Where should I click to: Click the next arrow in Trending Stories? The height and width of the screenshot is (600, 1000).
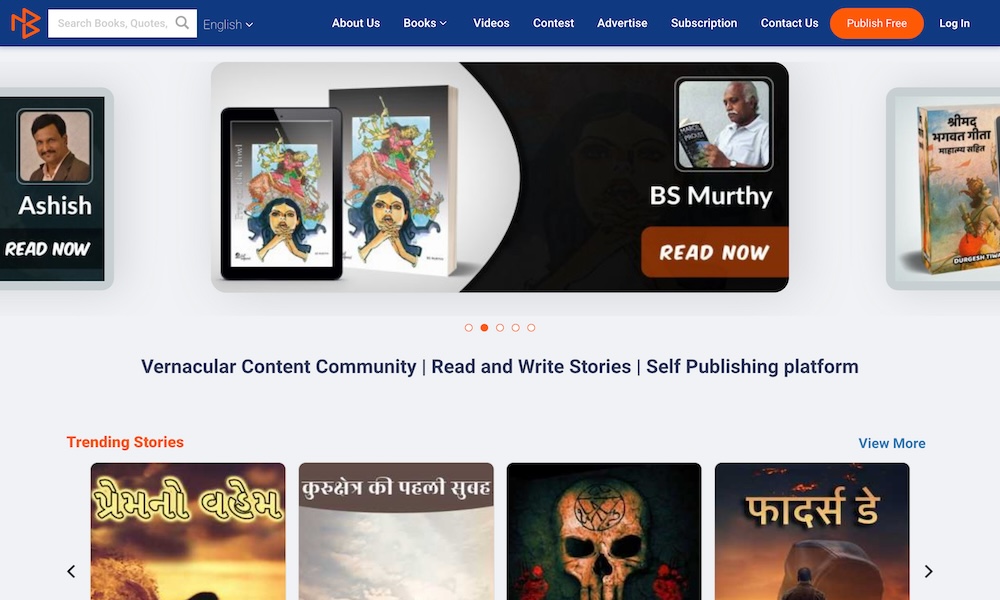929,571
